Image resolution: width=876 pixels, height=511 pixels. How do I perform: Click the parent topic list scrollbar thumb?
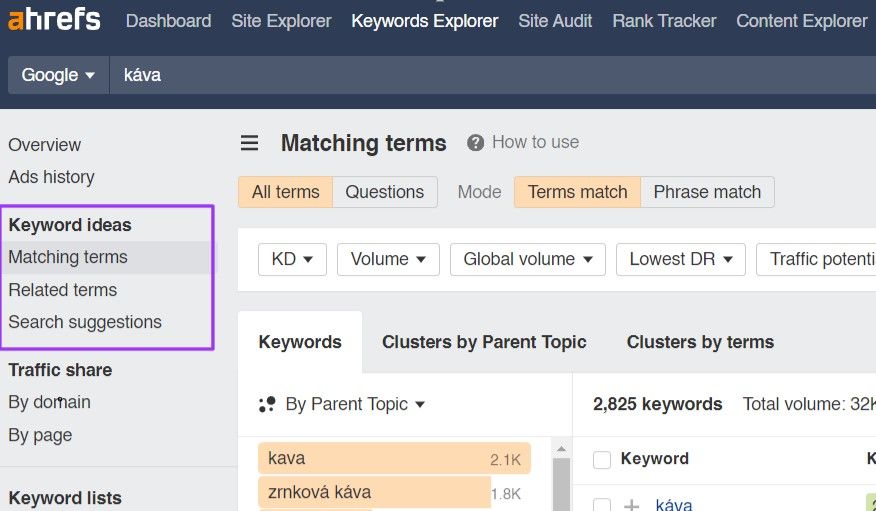tap(561, 484)
